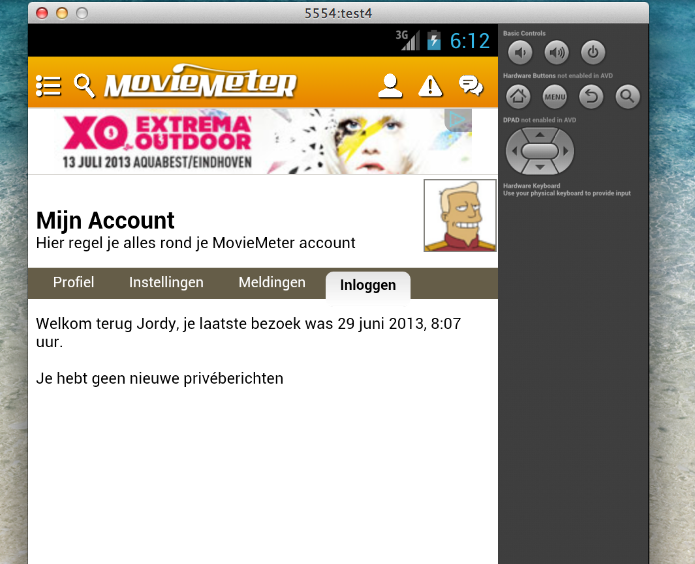Switch to the Meldingen tab

[x=272, y=283]
